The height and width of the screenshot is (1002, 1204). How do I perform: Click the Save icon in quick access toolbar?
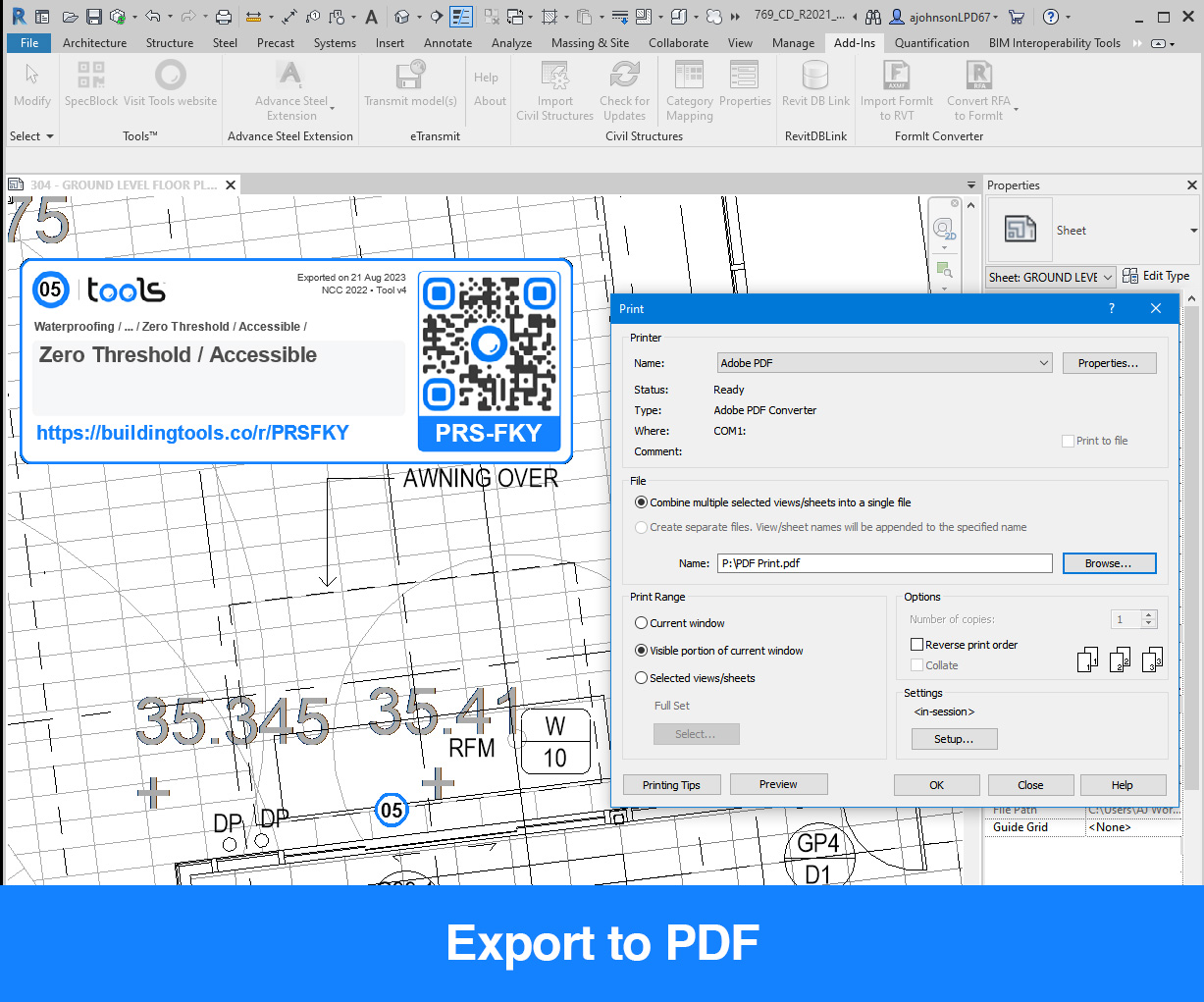[x=94, y=17]
